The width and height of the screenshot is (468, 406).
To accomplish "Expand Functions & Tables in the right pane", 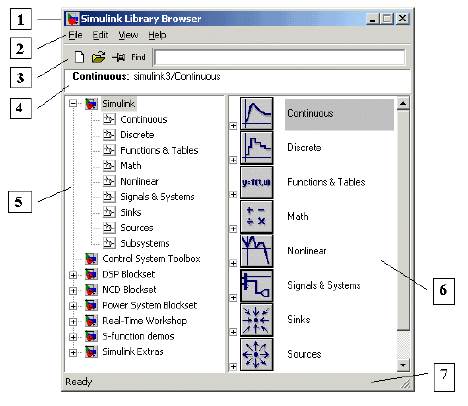I will [x=233, y=195].
